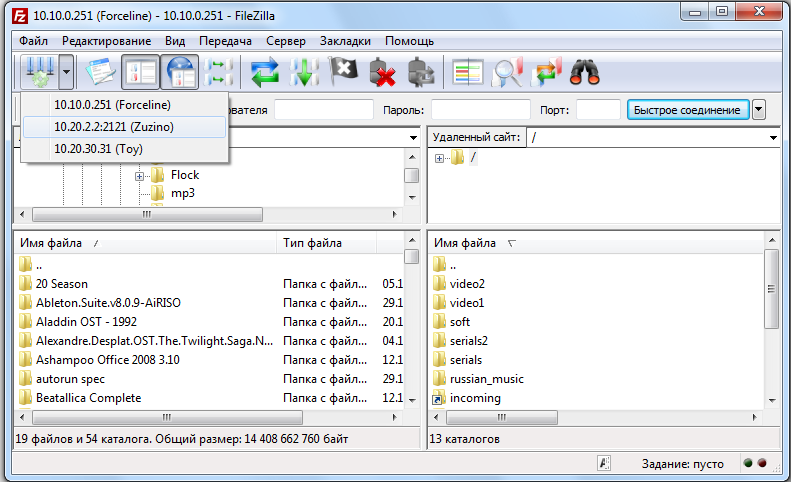Screen dimensions: 791x482
Task: Open recursive file search binoculars
Action: [x=585, y=72]
